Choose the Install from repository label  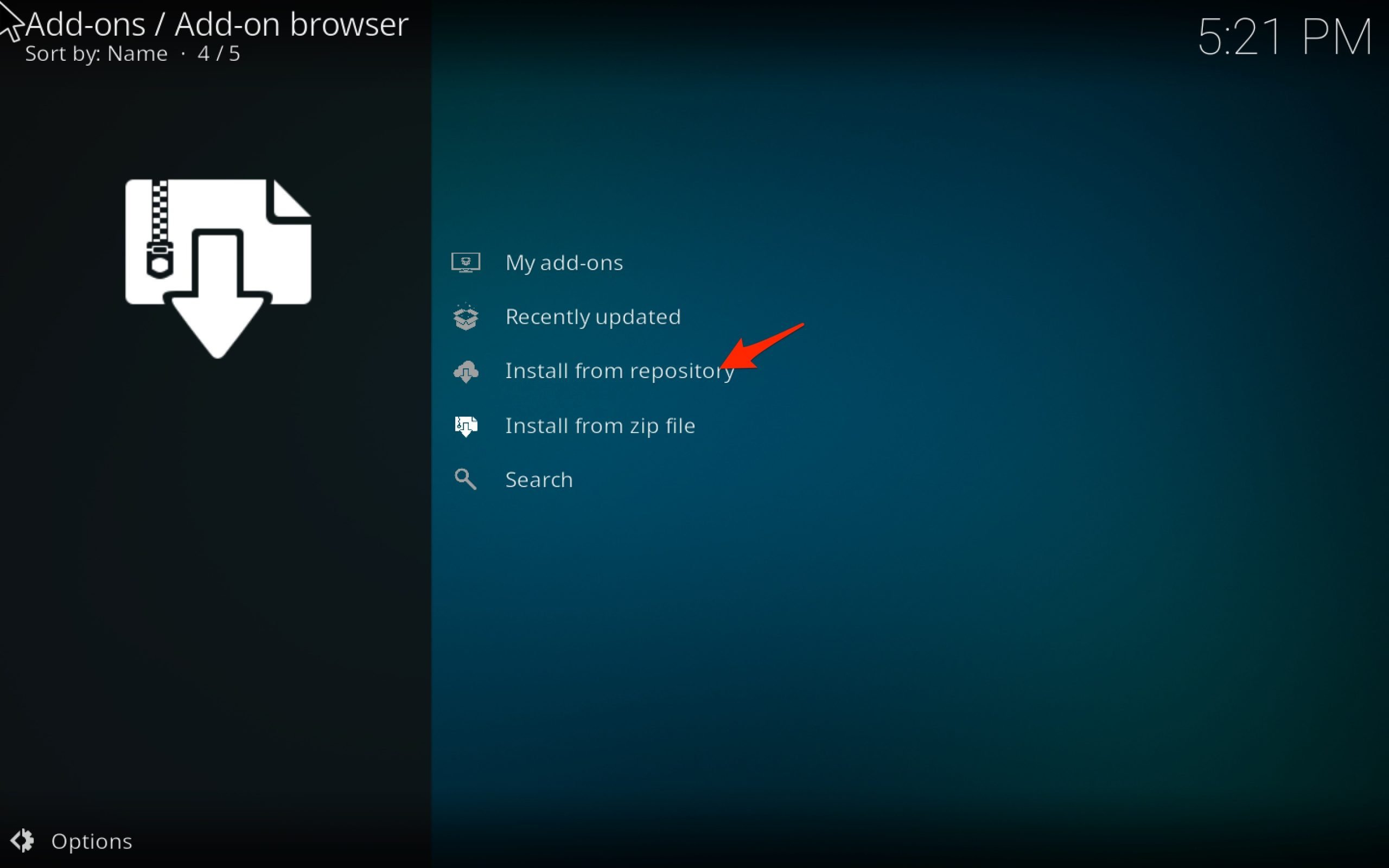point(619,372)
